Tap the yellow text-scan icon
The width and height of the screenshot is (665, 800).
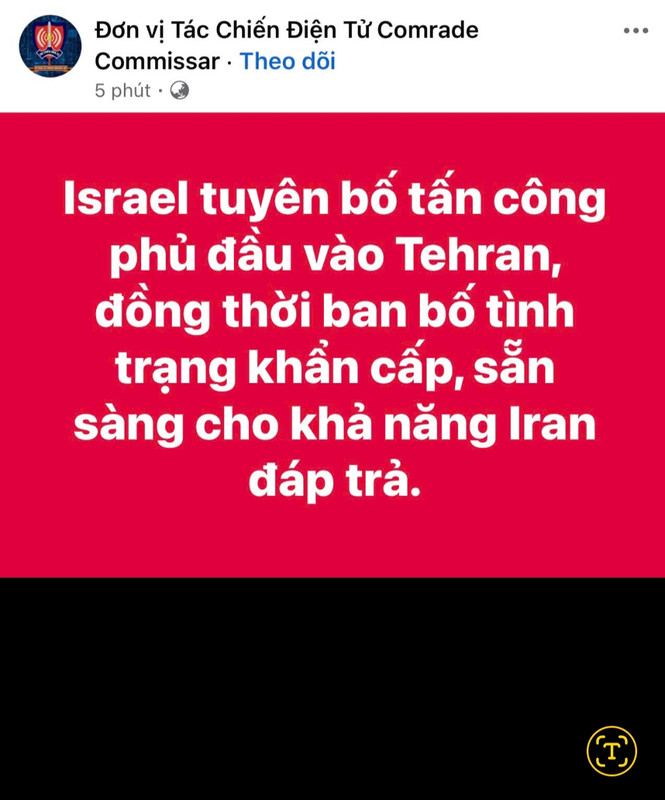[611, 751]
